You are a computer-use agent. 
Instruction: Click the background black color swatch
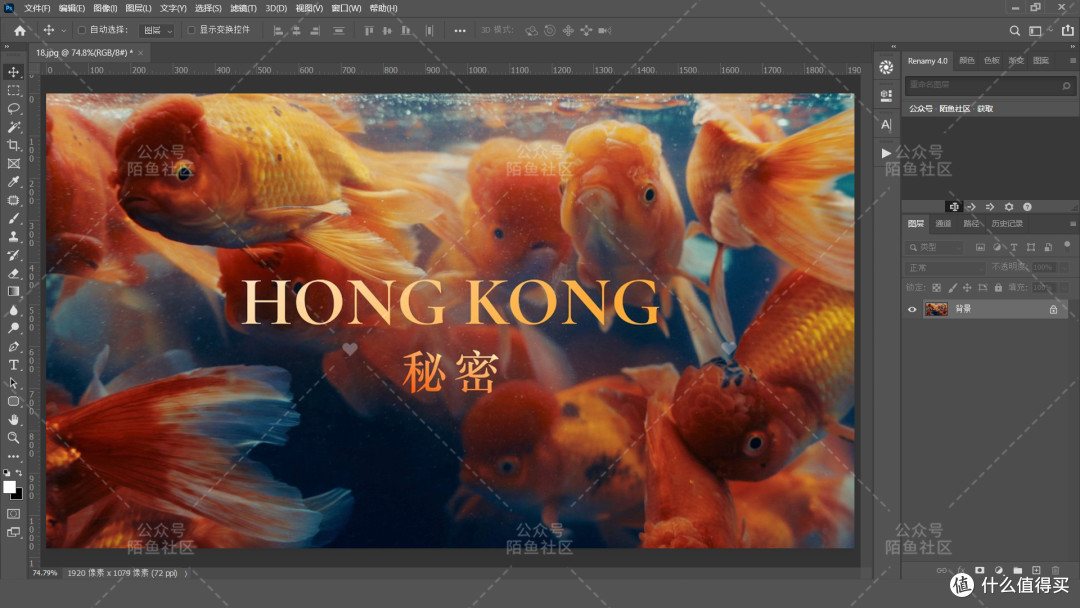(x=18, y=494)
